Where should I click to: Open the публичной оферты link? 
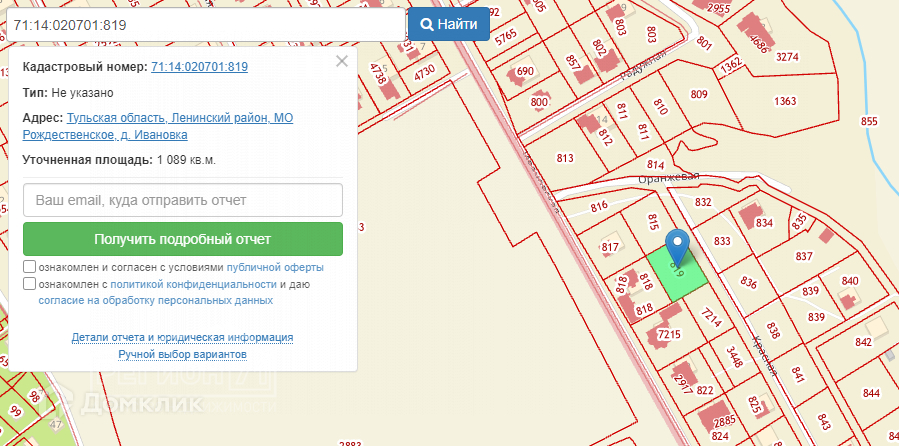275,269
